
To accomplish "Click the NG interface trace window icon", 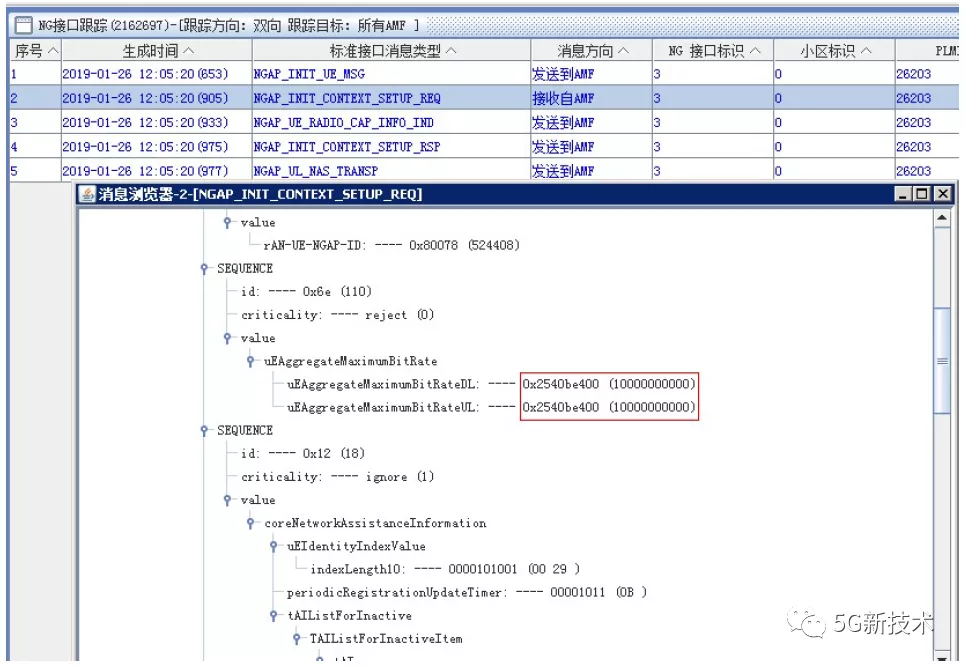I will point(23,25).
